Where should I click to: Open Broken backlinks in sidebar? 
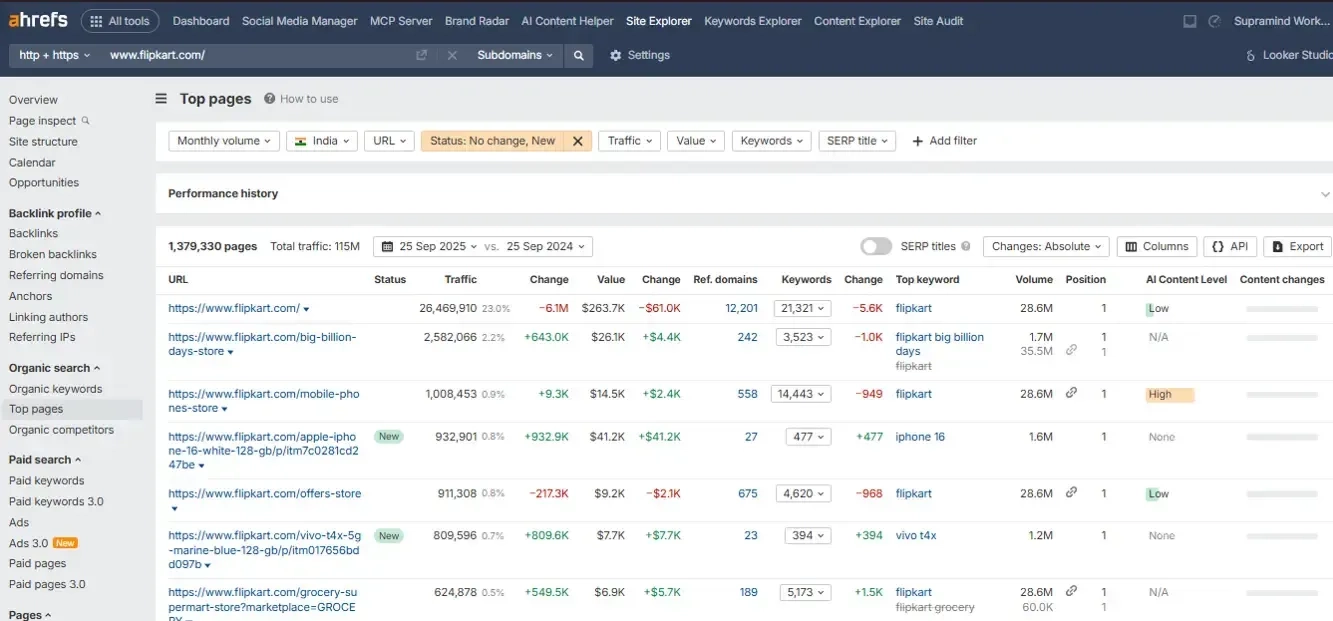pyautogui.click(x=53, y=254)
